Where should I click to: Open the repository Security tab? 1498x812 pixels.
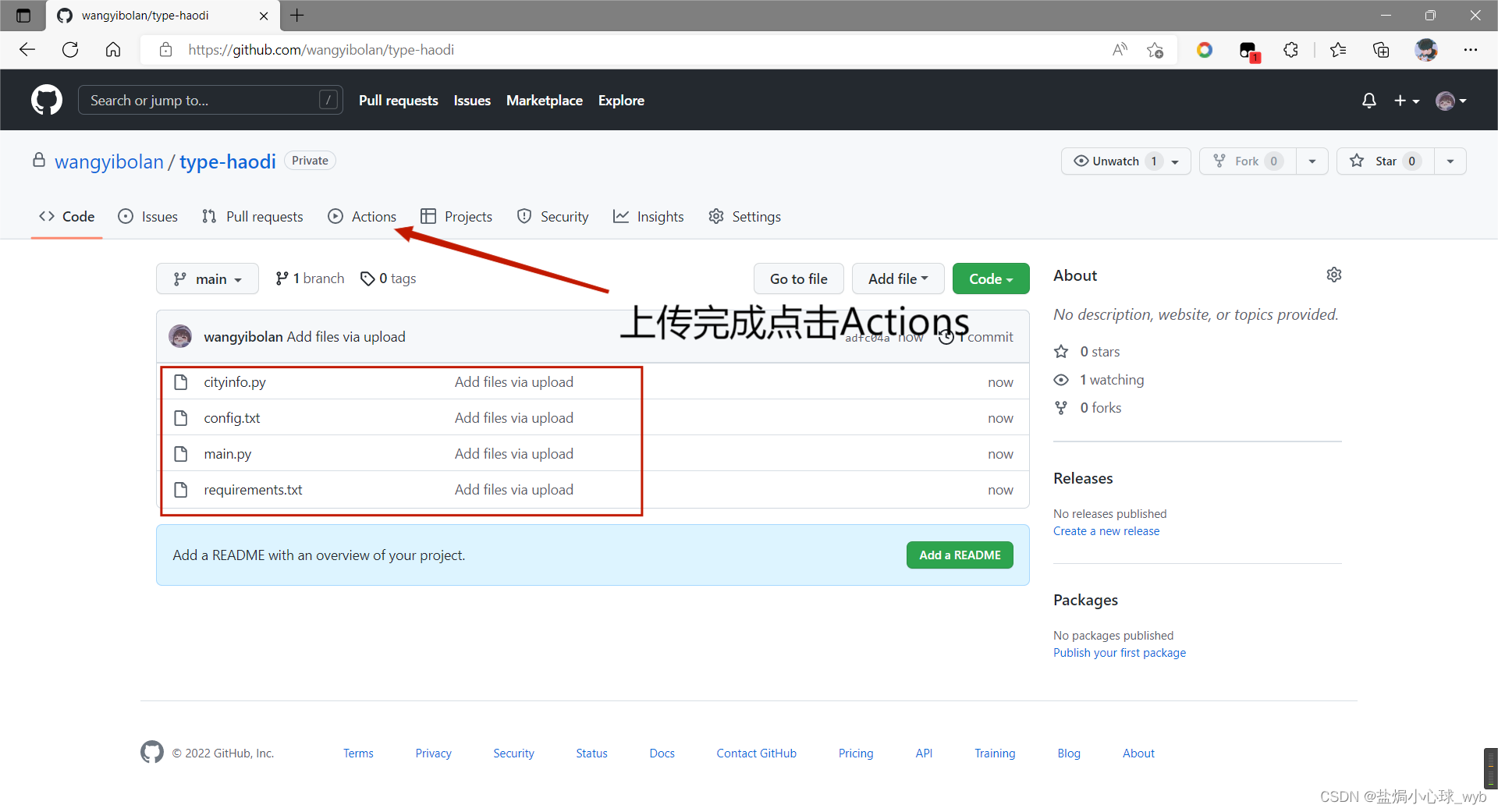552,216
